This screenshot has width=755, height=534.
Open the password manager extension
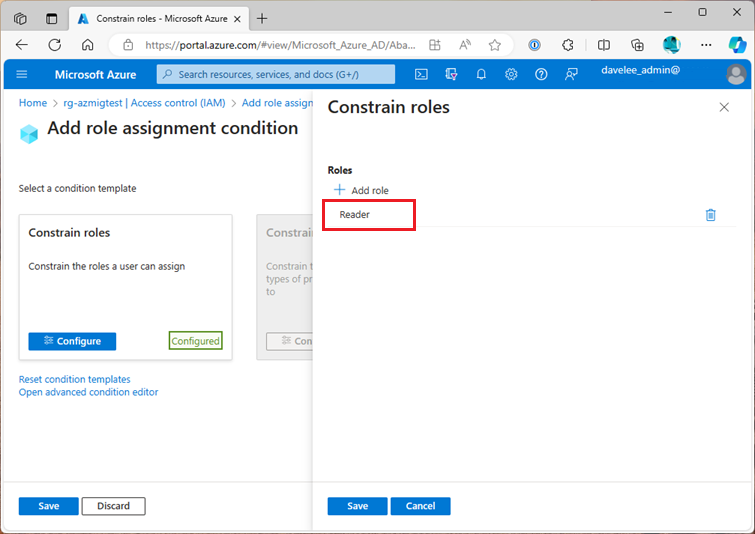(534, 45)
